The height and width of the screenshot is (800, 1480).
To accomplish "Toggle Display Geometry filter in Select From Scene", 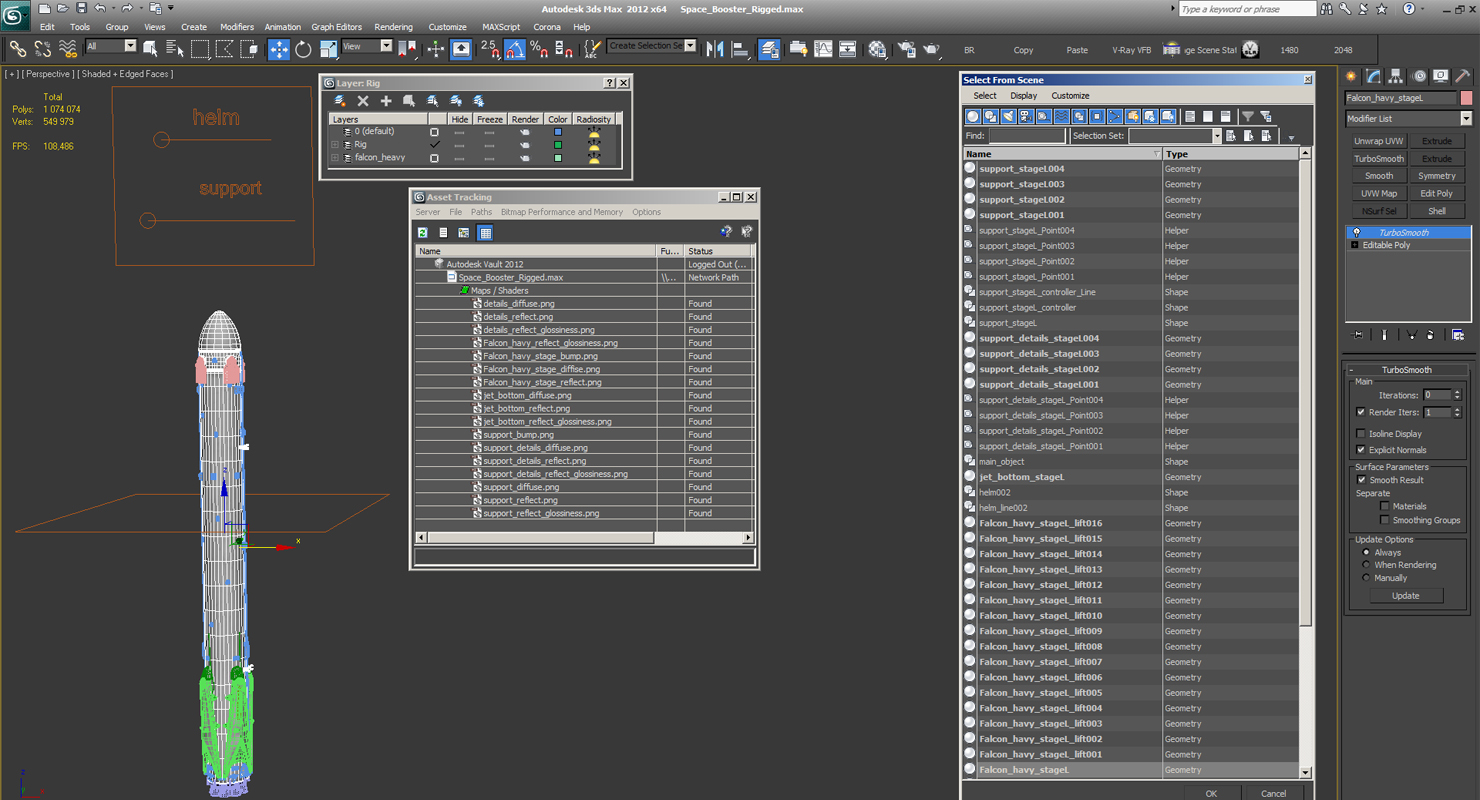I will pos(972,116).
